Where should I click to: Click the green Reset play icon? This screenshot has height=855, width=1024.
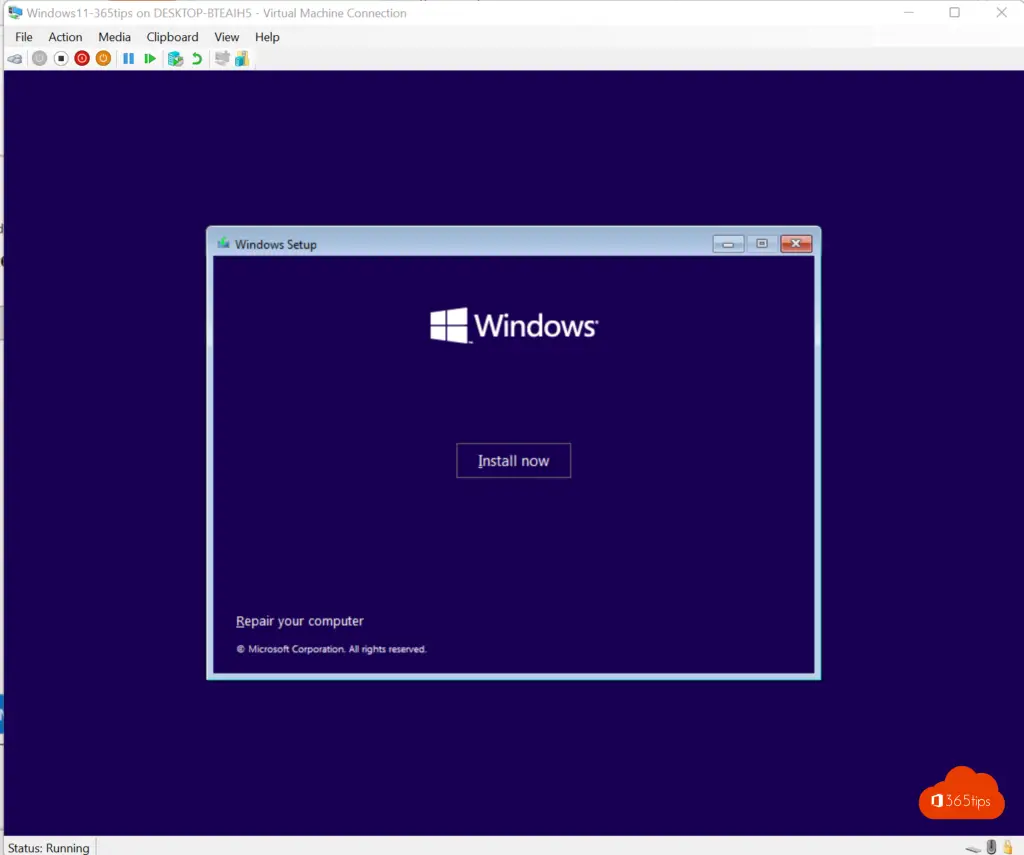tap(150, 59)
